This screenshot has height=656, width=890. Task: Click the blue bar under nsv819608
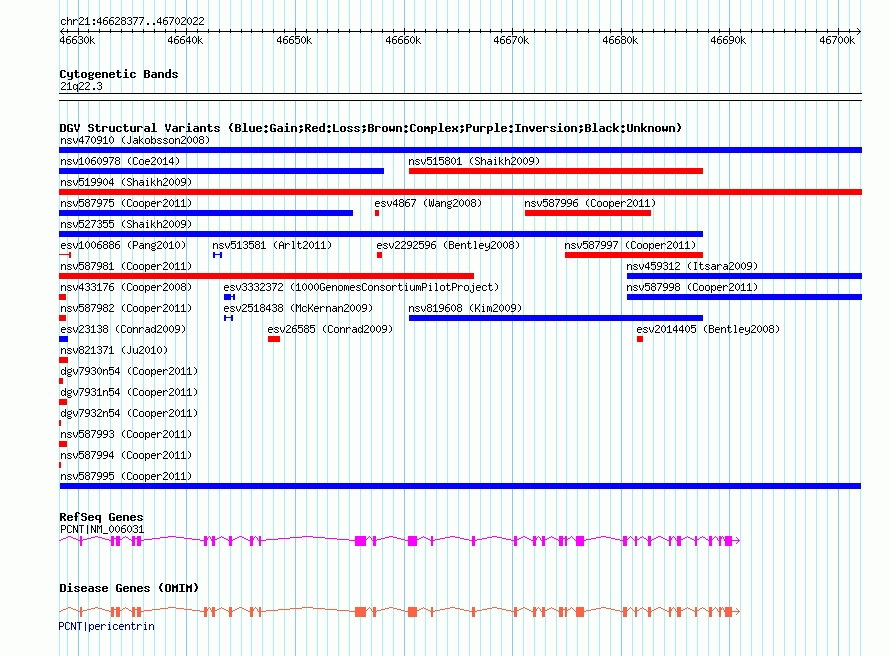(556, 318)
